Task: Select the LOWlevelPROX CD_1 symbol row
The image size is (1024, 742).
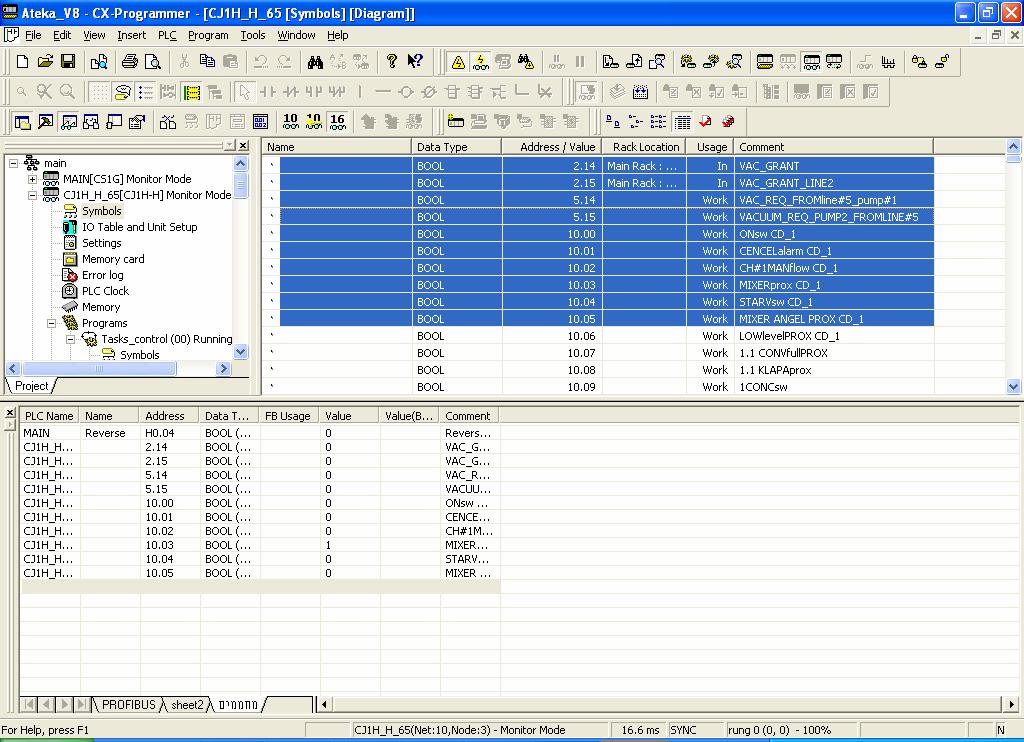Action: pyautogui.click(x=600, y=336)
